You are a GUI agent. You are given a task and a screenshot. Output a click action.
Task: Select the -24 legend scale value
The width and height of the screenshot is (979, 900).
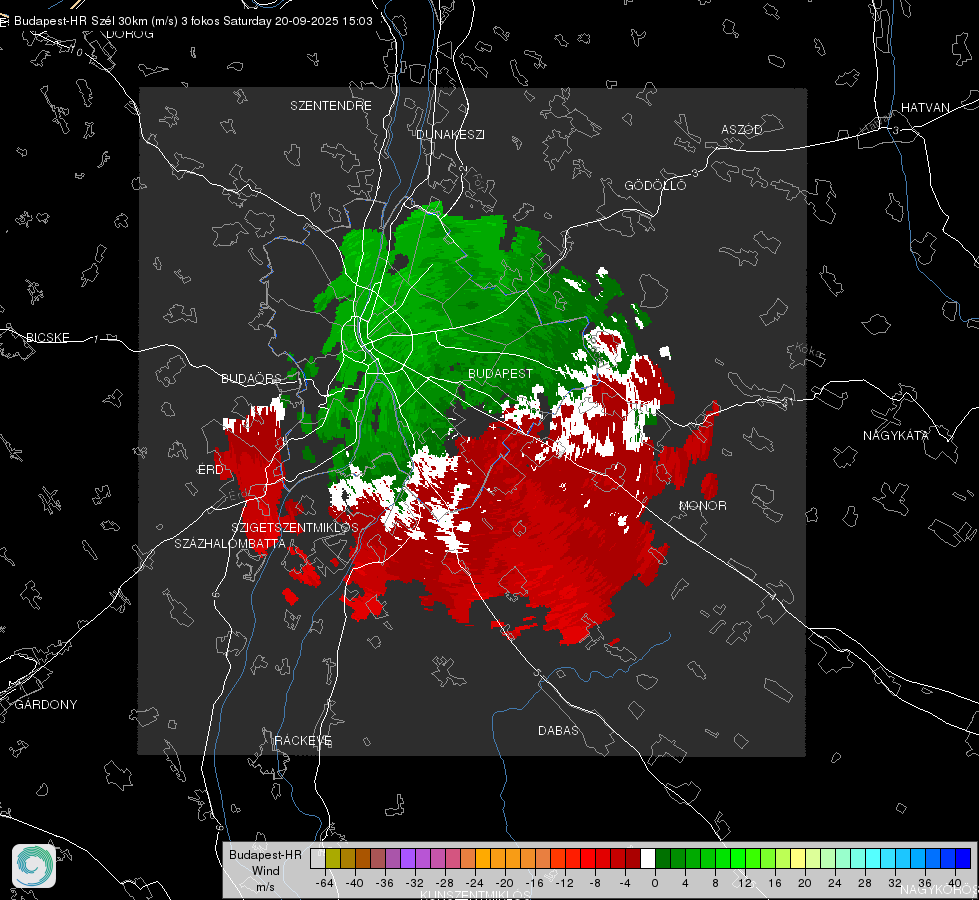pos(475,883)
